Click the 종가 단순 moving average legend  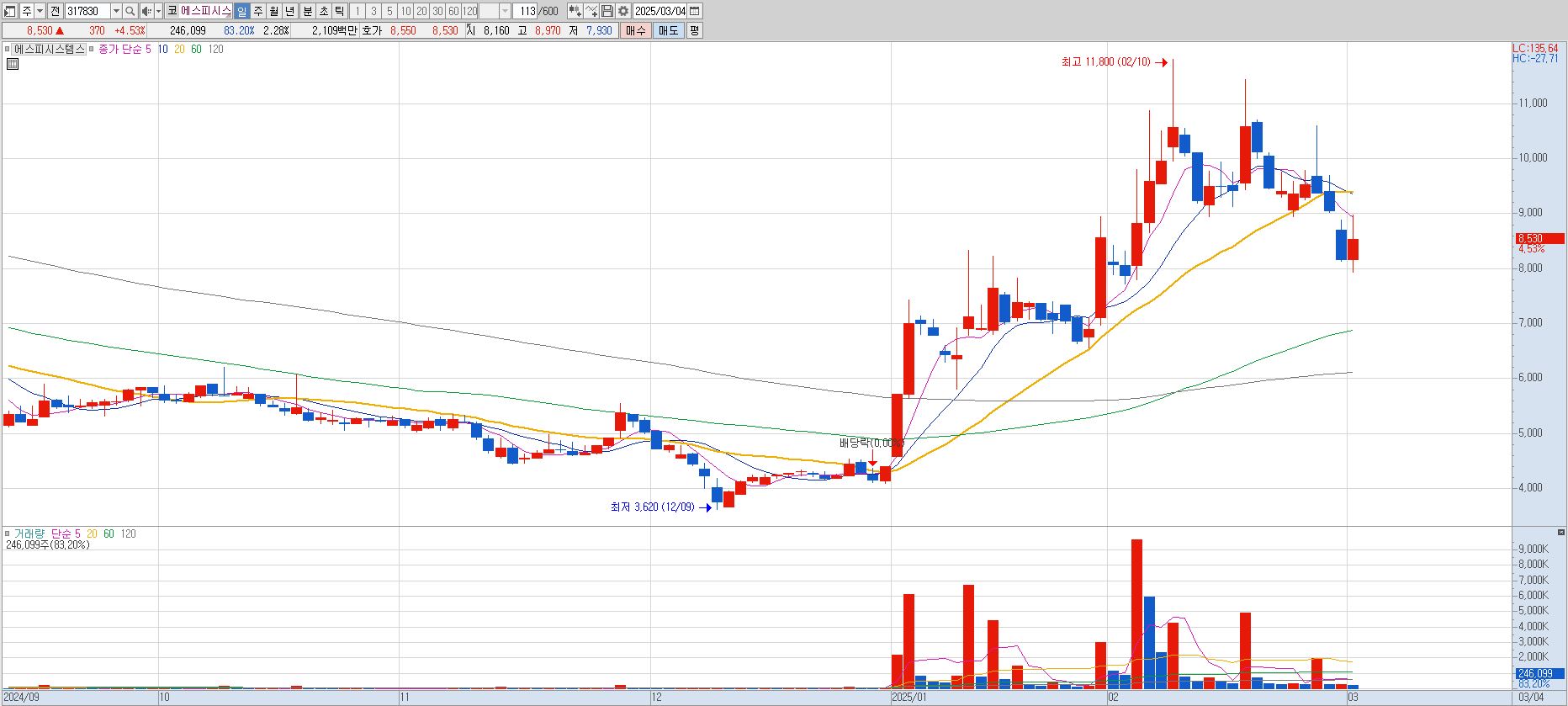(x=120, y=49)
